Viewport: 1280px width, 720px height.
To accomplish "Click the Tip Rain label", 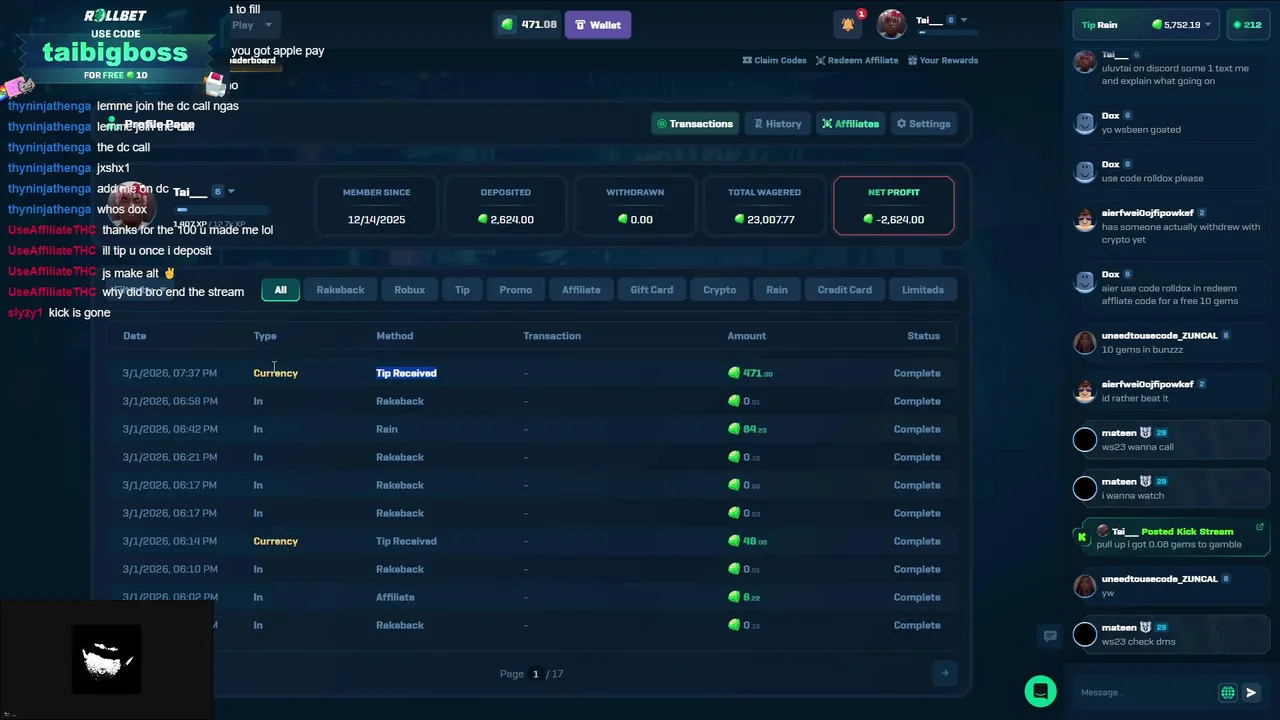I will coord(1100,25).
